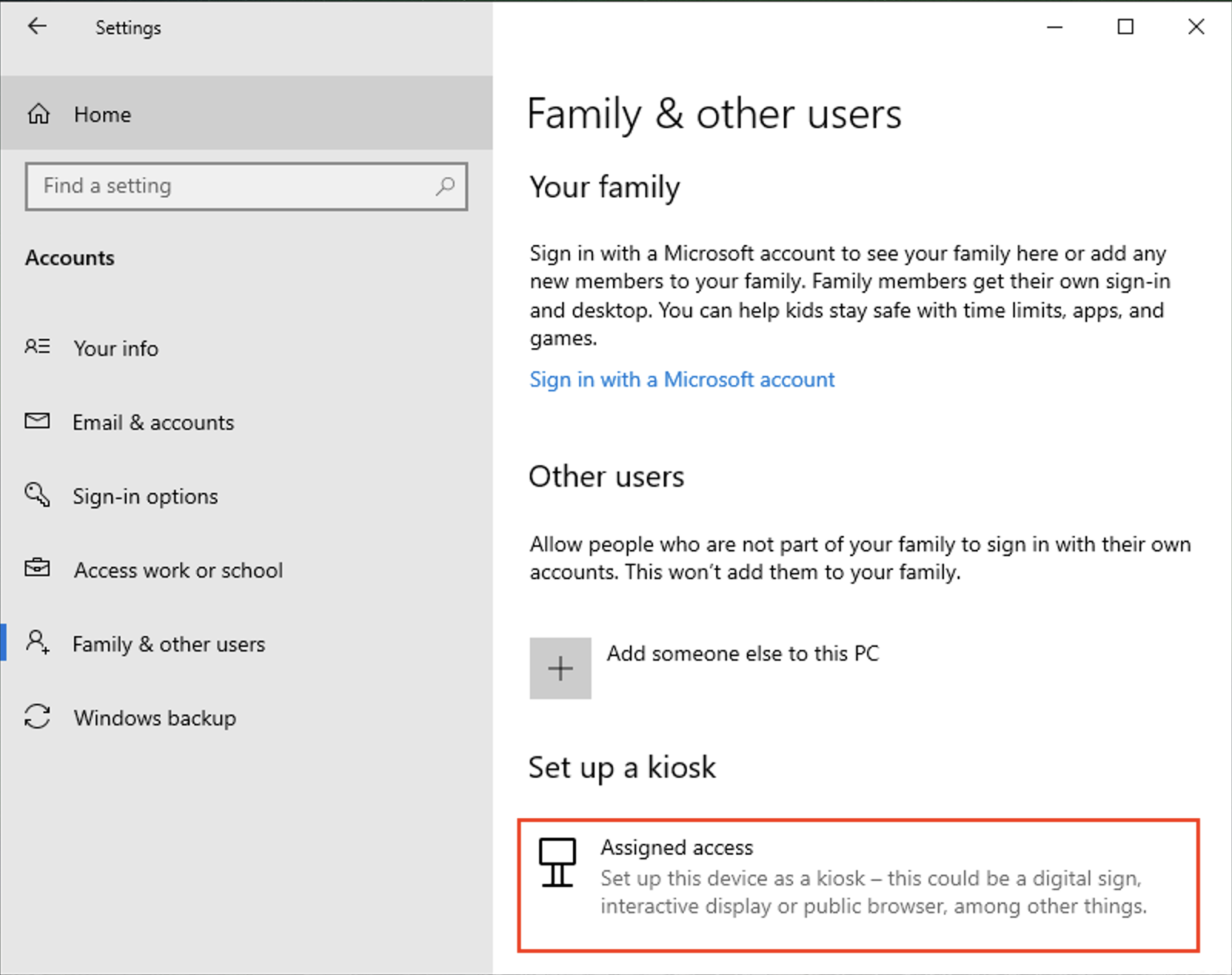Select the Accounts heading in sidebar

click(70, 257)
